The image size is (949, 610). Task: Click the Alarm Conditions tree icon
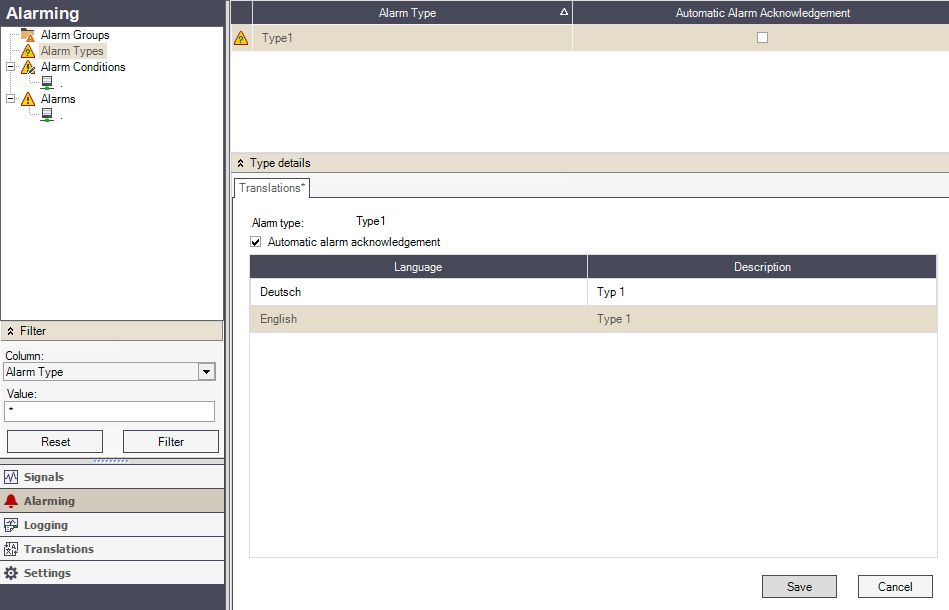point(28,67)
